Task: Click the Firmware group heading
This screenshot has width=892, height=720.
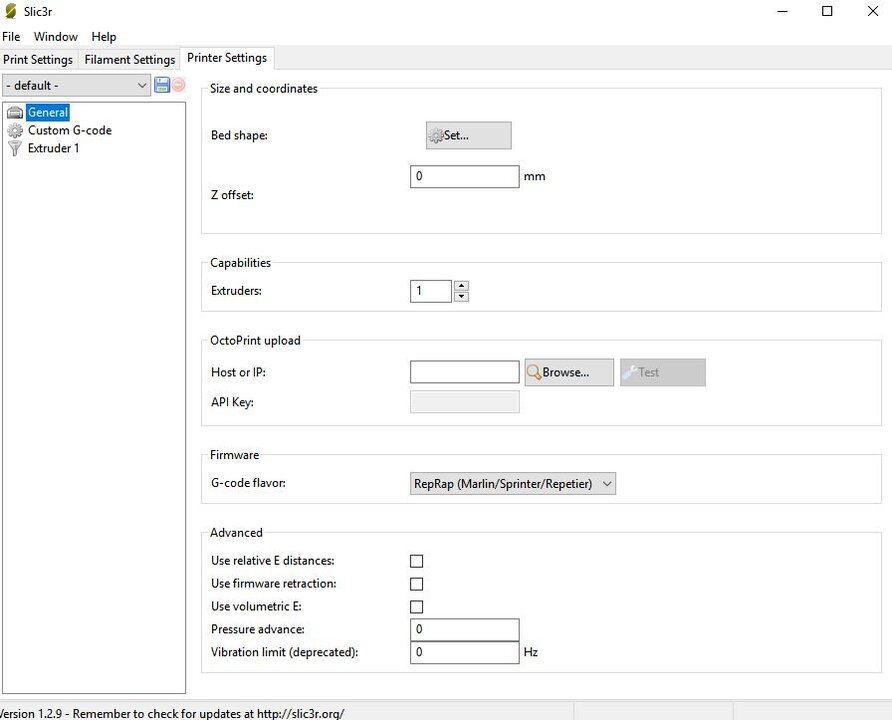Action: (234, 455)
